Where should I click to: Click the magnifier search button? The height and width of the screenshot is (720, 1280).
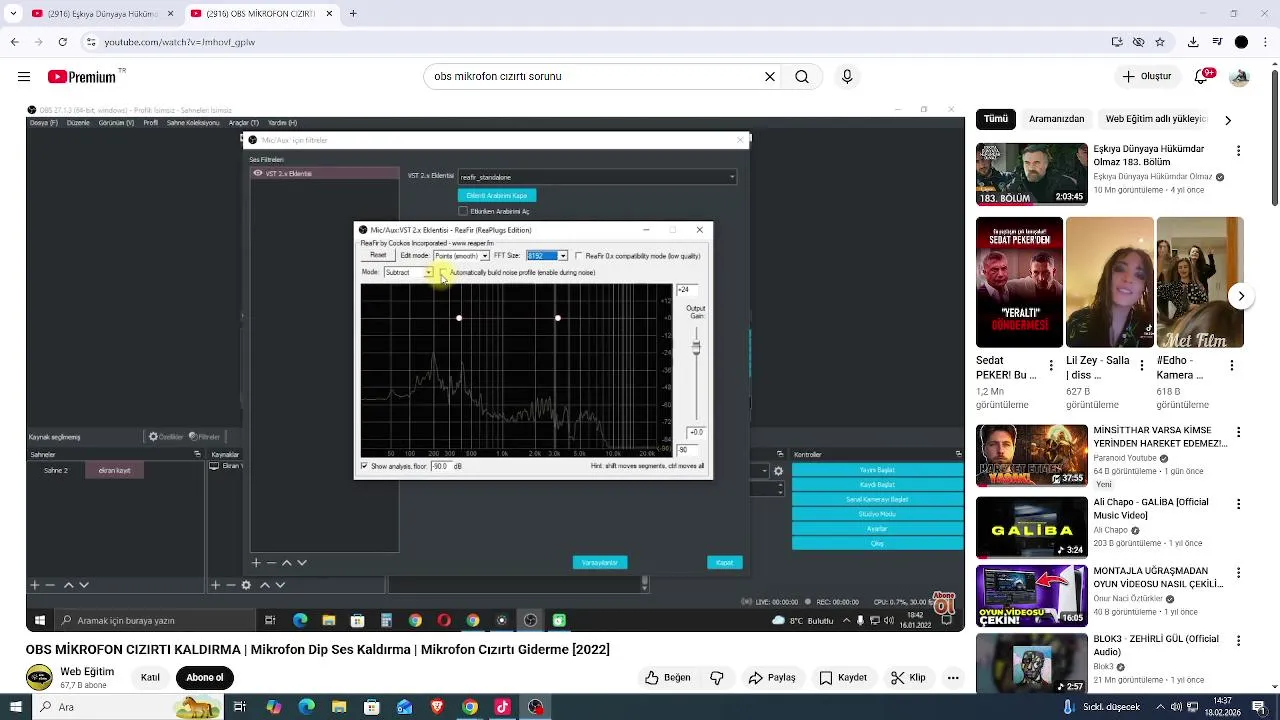click(x=802, y=77)
